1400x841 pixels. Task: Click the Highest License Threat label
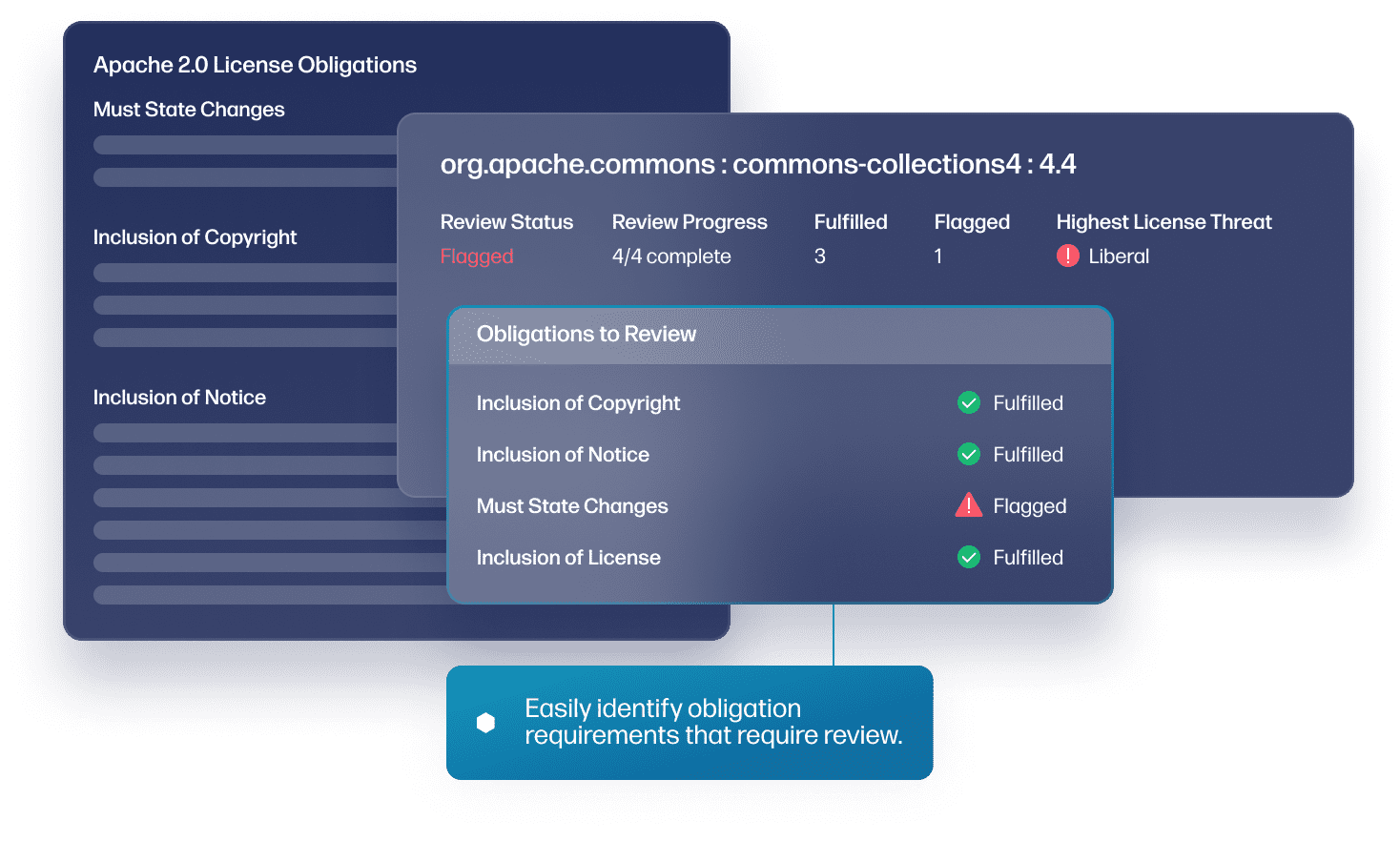click(x=1163, y=222)
